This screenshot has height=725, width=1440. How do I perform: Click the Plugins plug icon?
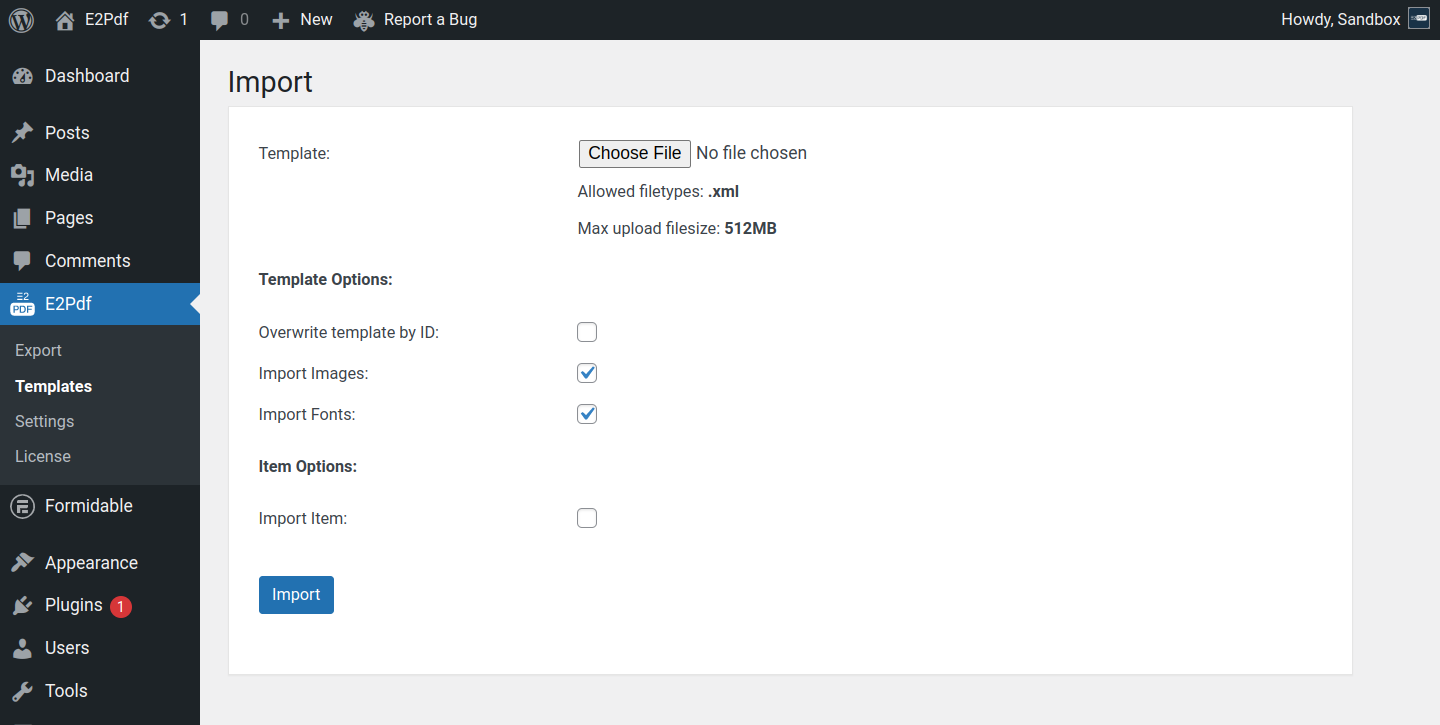point(22,606)
